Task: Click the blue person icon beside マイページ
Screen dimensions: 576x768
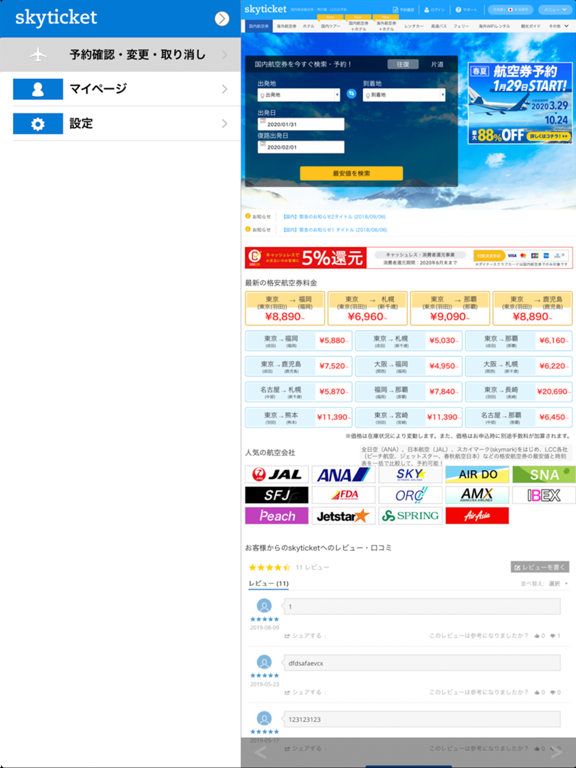Action: point(38,89)
